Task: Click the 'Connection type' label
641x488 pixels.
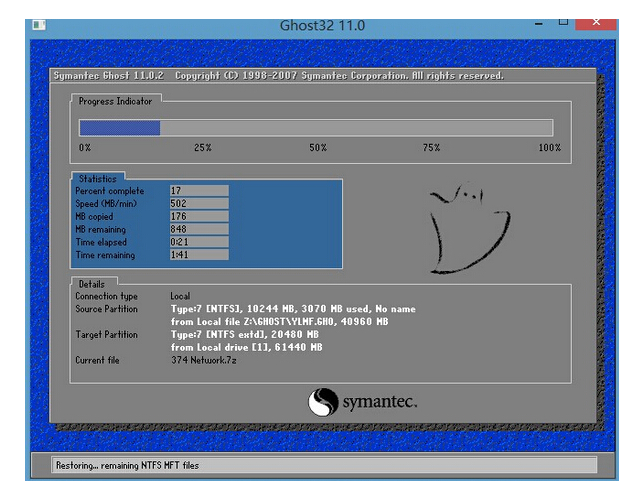Action: coord(106,296)
